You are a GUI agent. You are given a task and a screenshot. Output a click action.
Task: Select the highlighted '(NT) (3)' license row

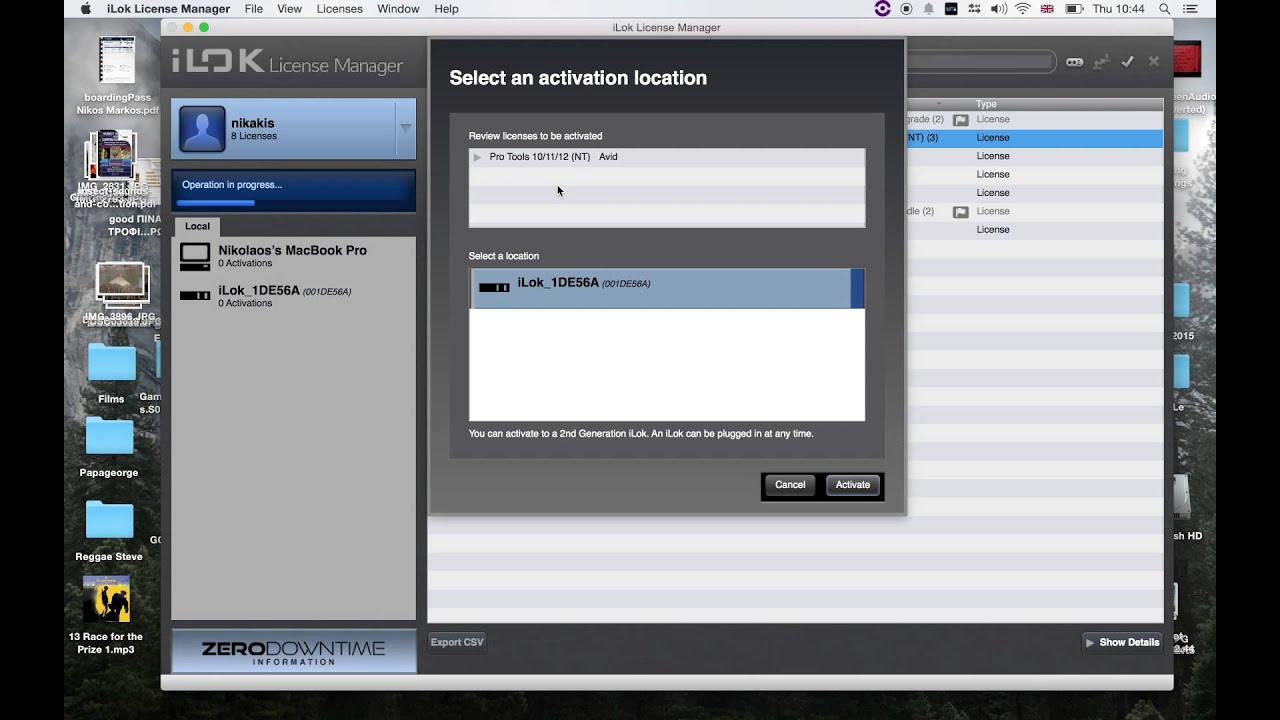1035,138
